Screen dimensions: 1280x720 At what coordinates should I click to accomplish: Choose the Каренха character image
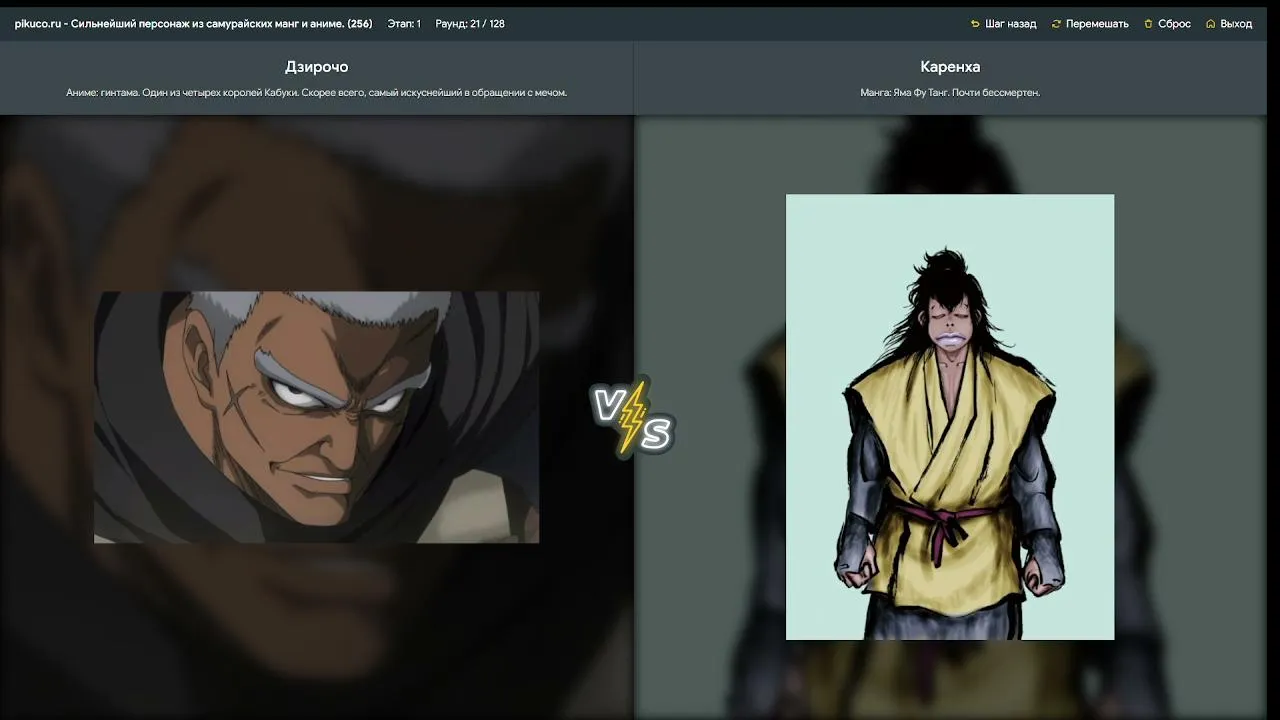click(x=950, y=417)
